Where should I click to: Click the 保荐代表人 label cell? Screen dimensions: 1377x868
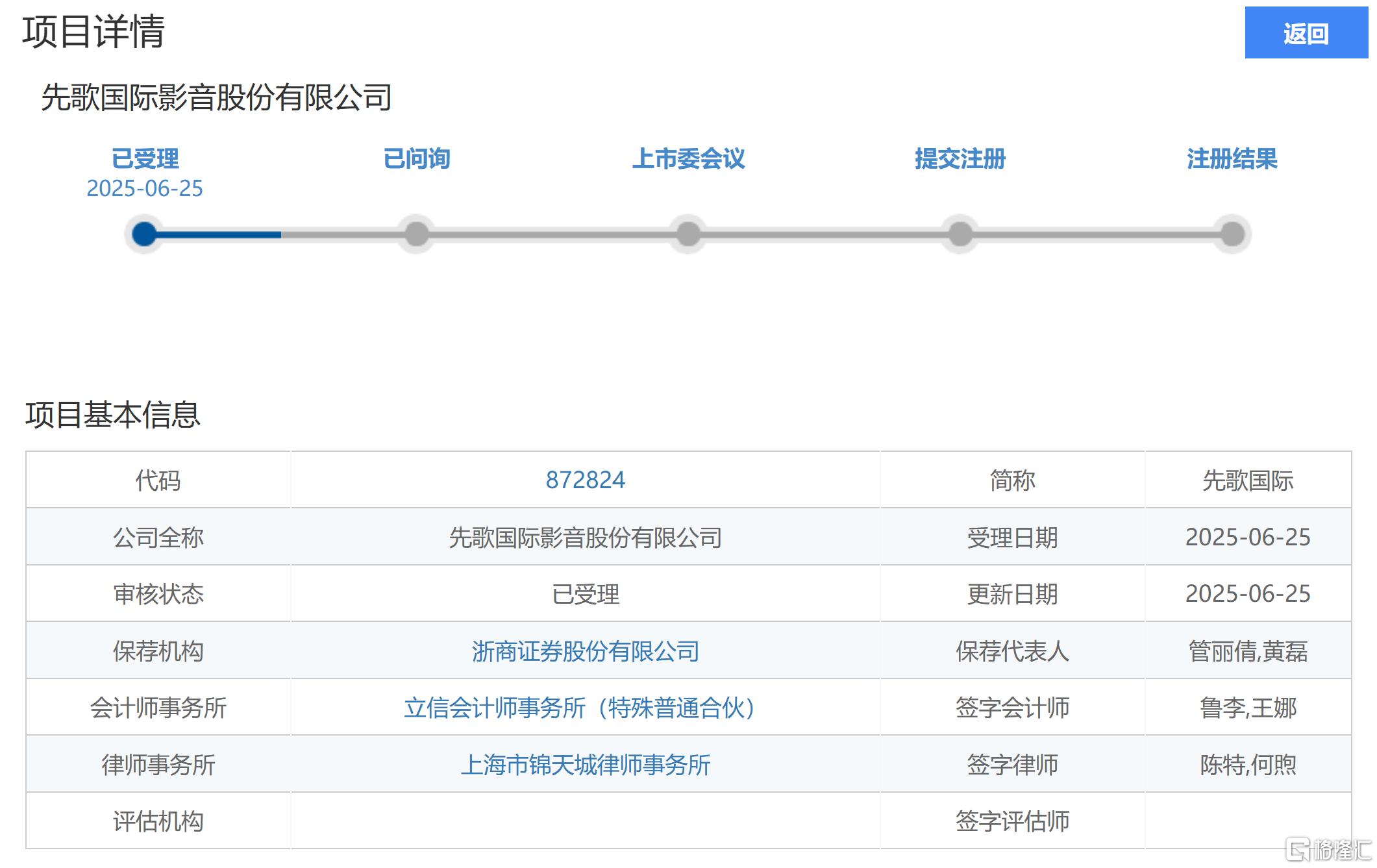[1012, 651]
